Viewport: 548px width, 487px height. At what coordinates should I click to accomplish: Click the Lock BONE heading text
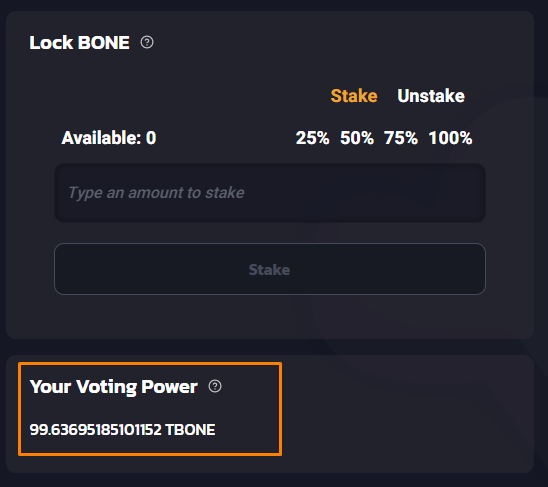click(x=79, y=43)
